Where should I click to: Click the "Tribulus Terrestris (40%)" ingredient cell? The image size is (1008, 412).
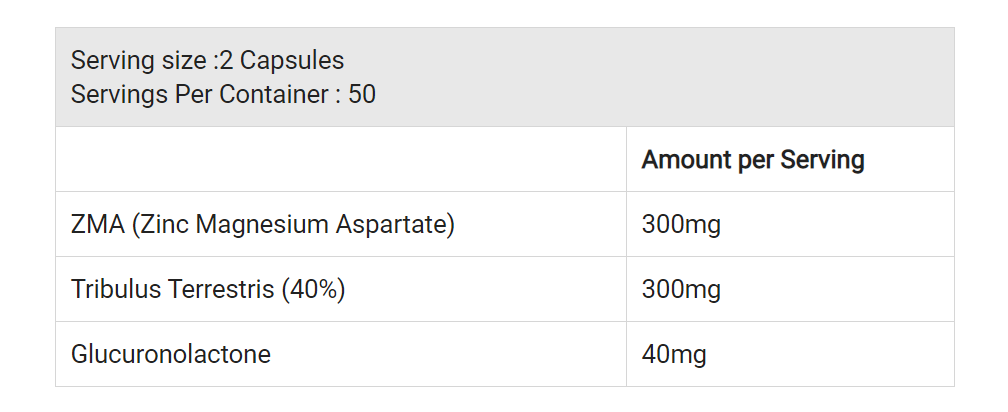(x=208, y=290)
